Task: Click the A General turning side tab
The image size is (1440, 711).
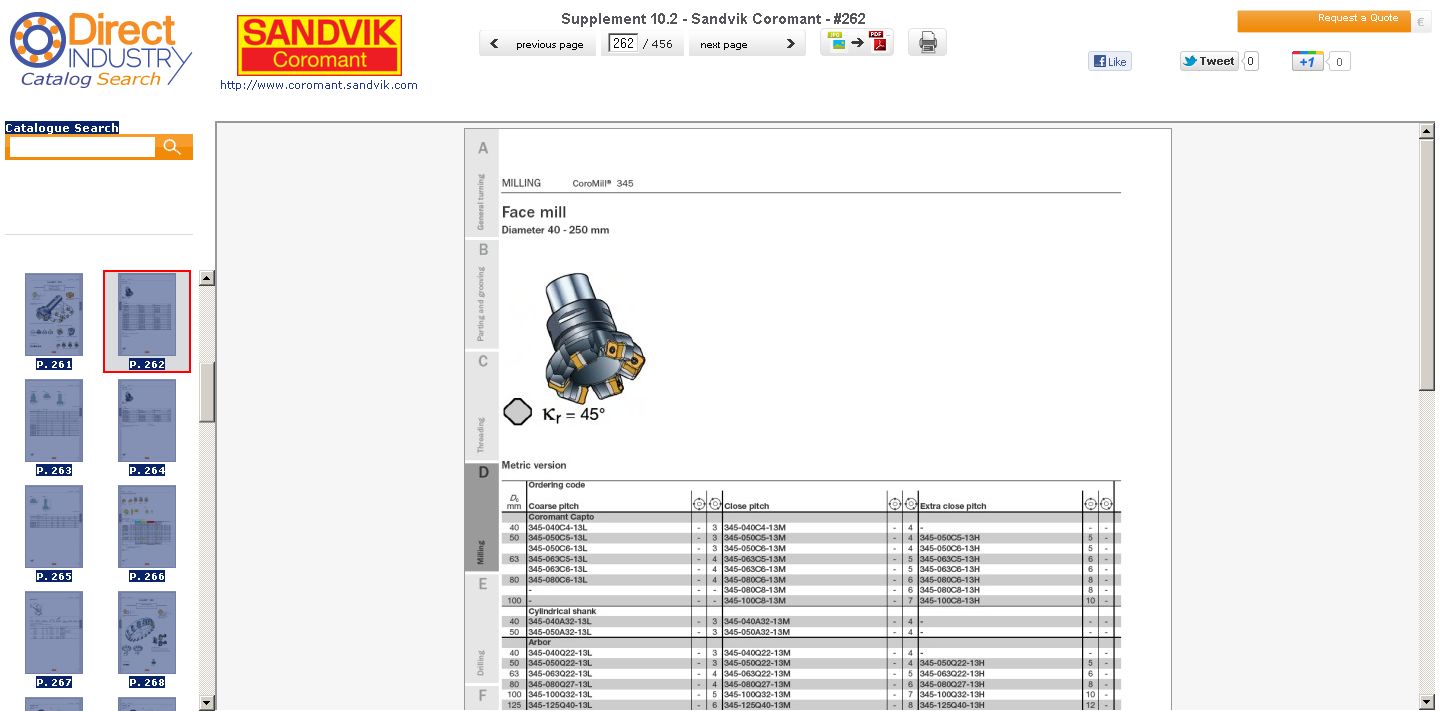Action: 482,183
